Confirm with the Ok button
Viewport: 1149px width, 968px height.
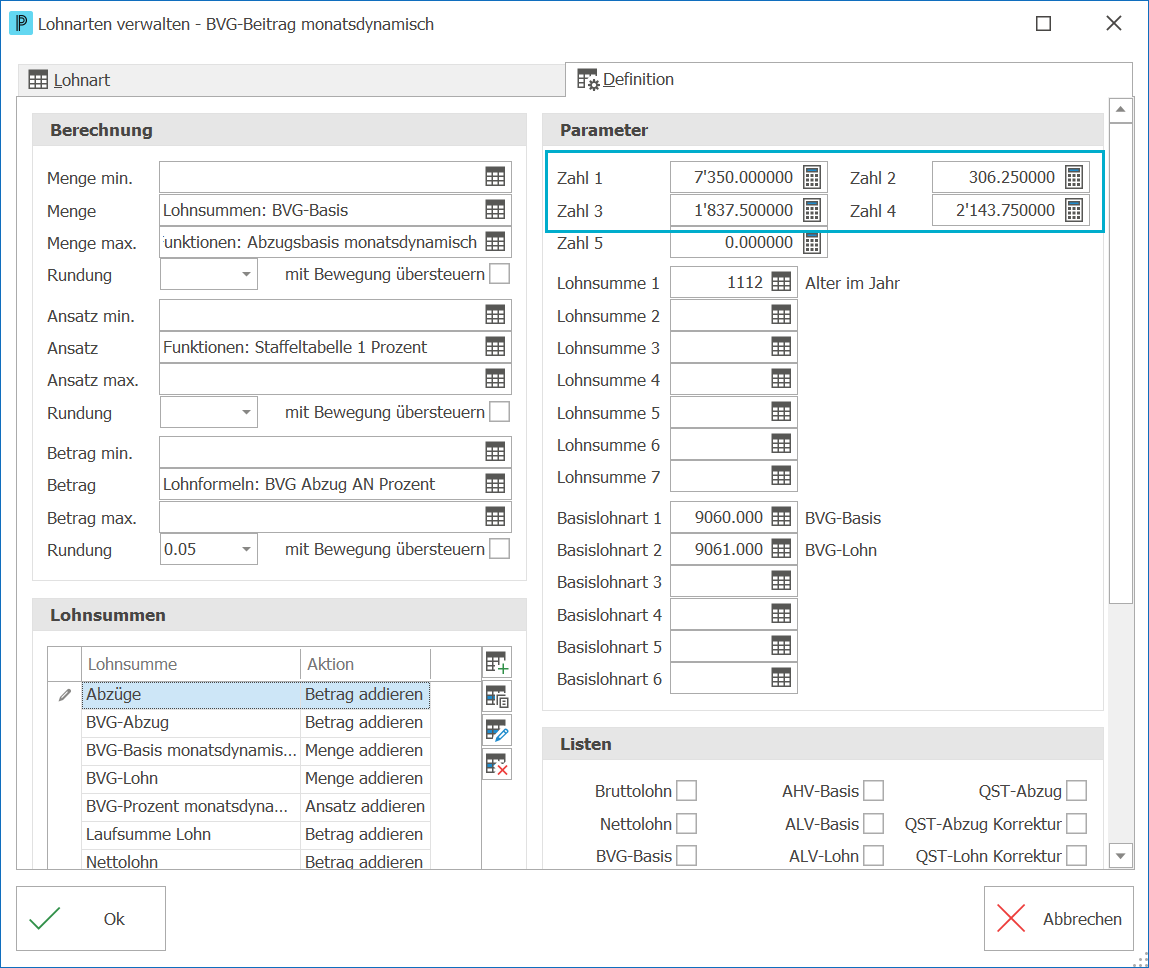[x=91, y=919]
